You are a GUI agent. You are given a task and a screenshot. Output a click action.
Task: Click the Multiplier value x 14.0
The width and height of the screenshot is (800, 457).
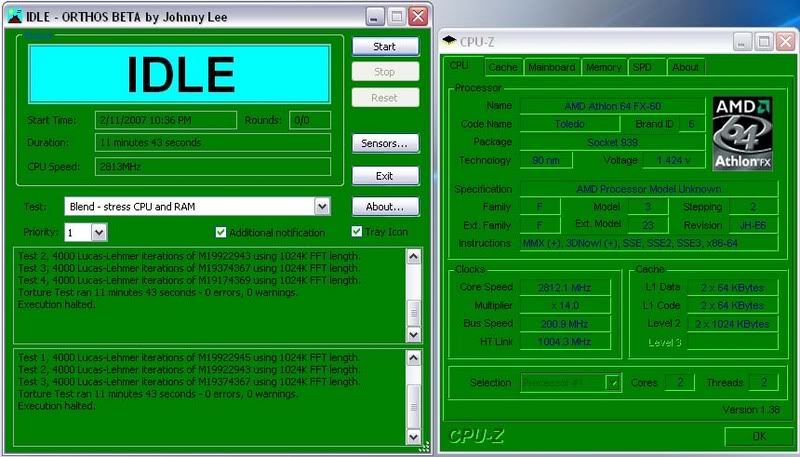point(565,306)
